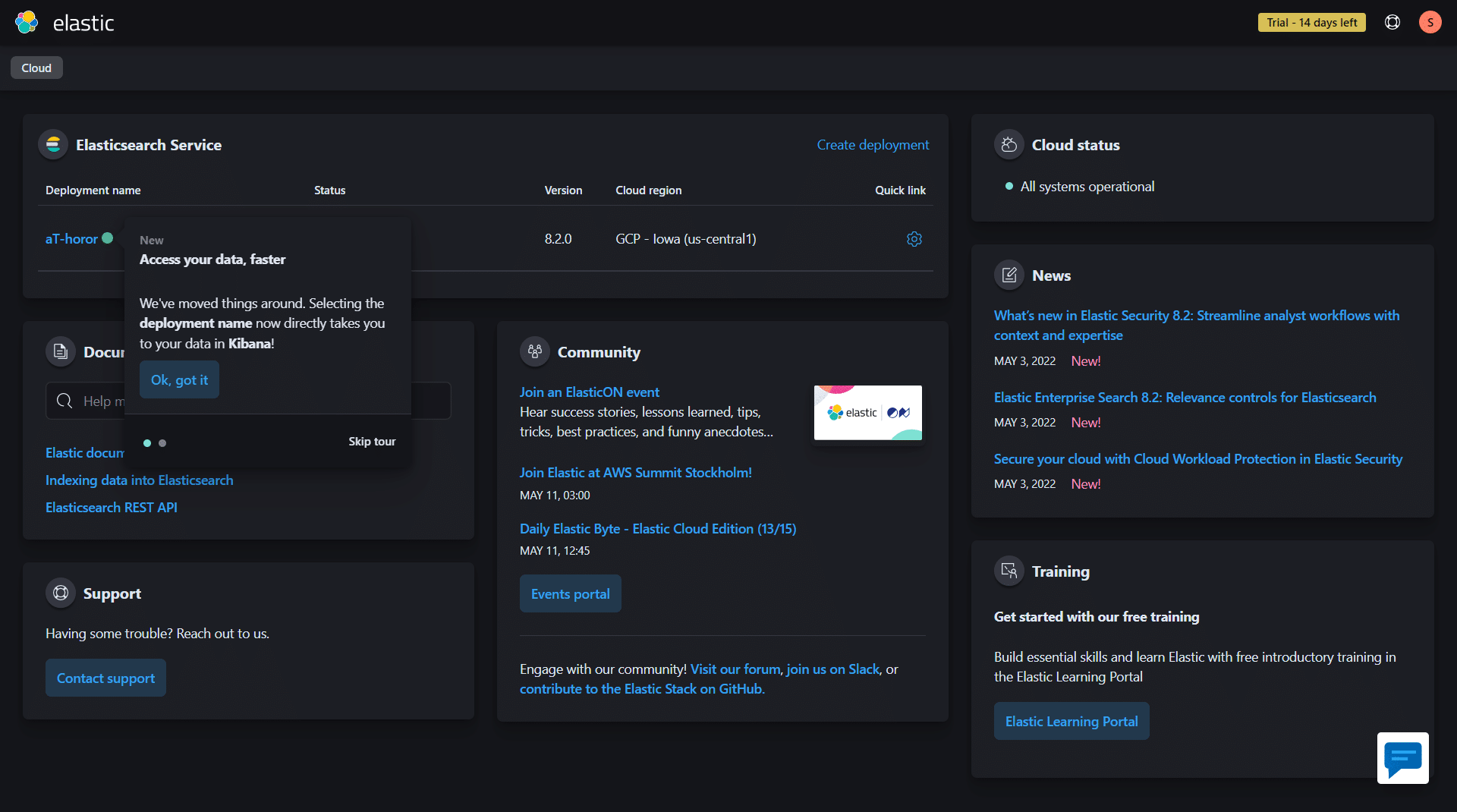Click the Deployment name column header
Viewport: 1457px width, 812px height.
[x=93, y=190]
